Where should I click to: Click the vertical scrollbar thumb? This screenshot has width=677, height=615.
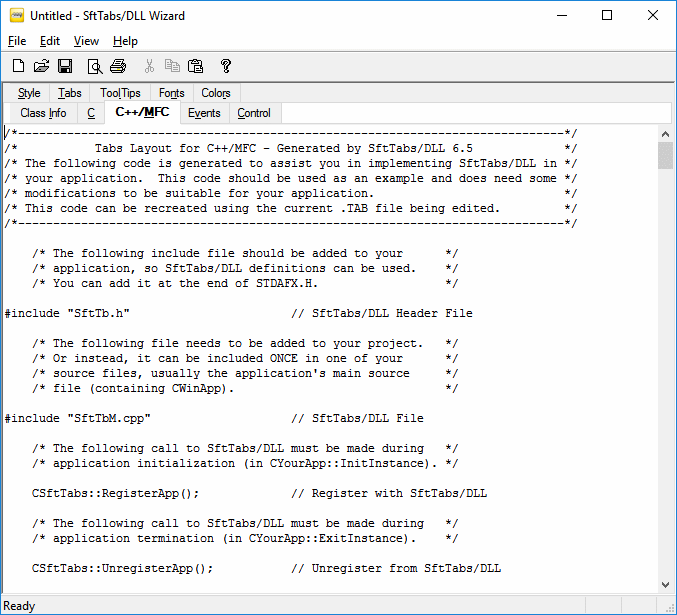(665, 156)
